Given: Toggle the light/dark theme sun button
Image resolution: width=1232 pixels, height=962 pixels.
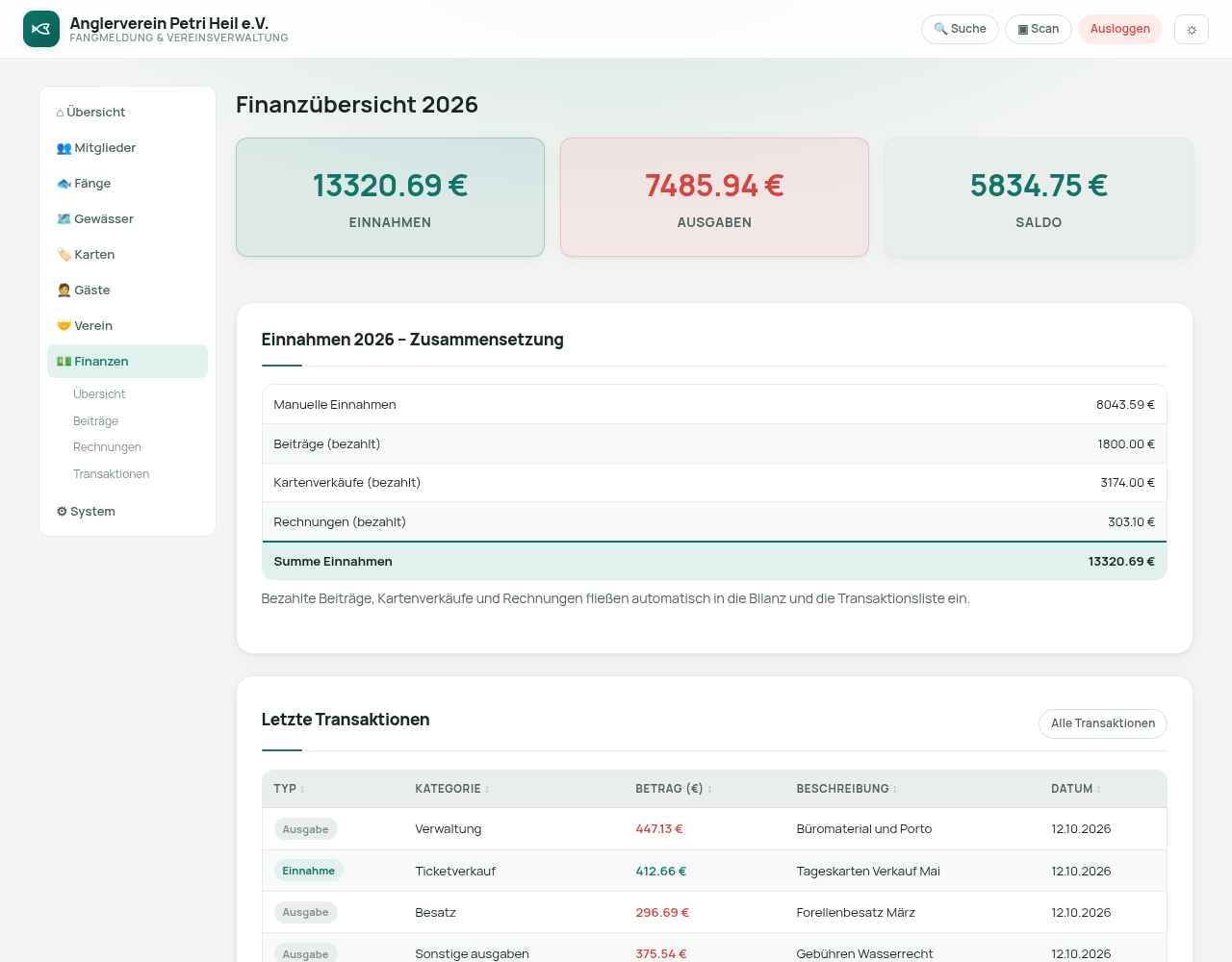Looking at the screenshot, I should pyautogui.click(x=1192, y=29).
